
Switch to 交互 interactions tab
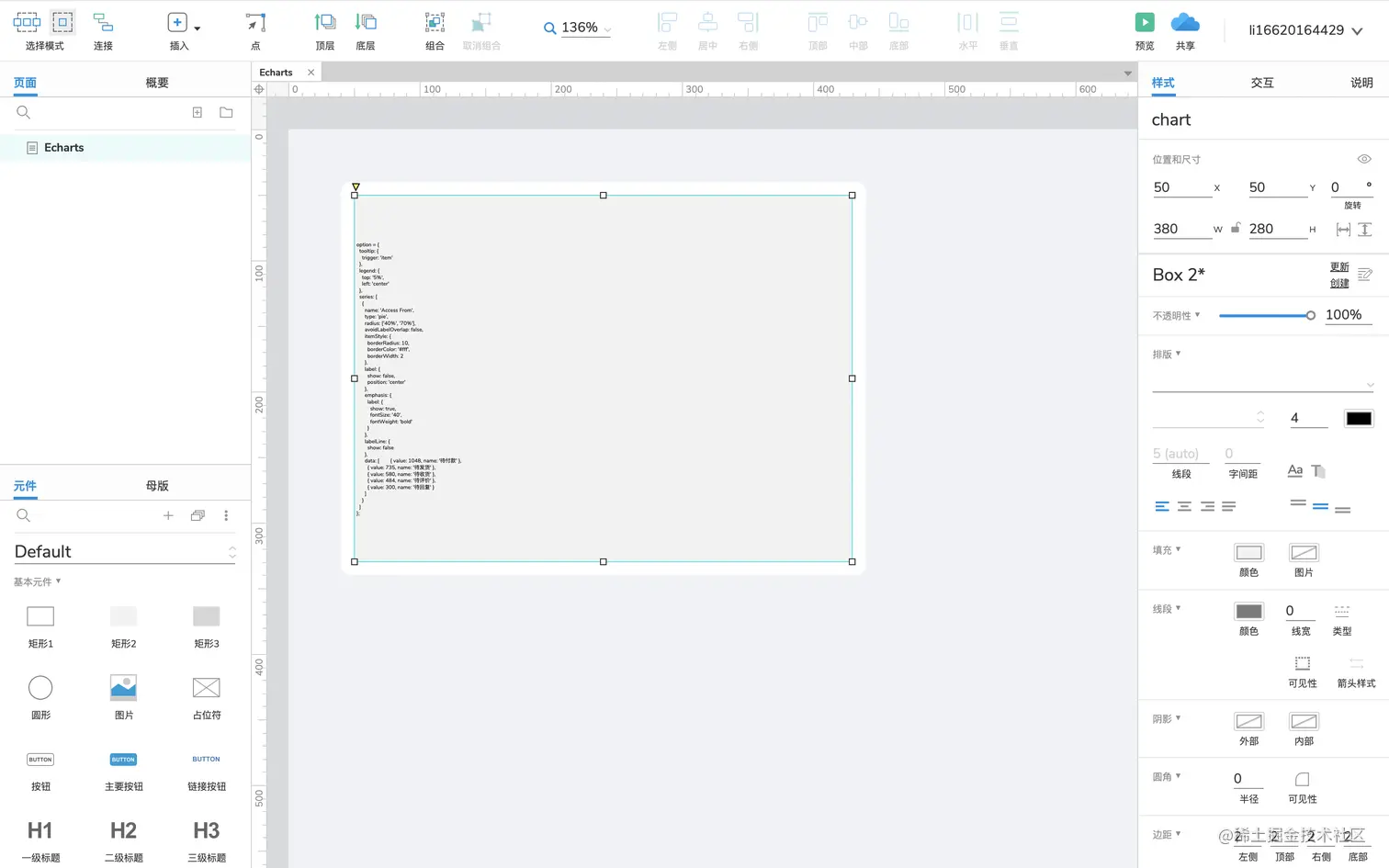click(x=1262, y=83)
